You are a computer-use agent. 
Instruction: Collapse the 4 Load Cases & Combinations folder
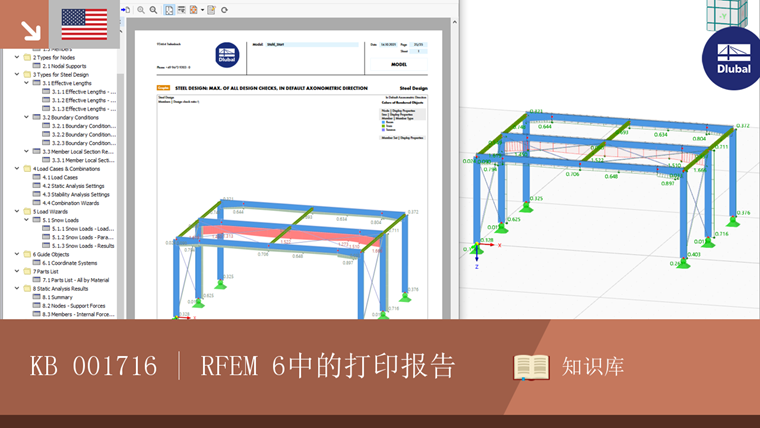(17, 168)
